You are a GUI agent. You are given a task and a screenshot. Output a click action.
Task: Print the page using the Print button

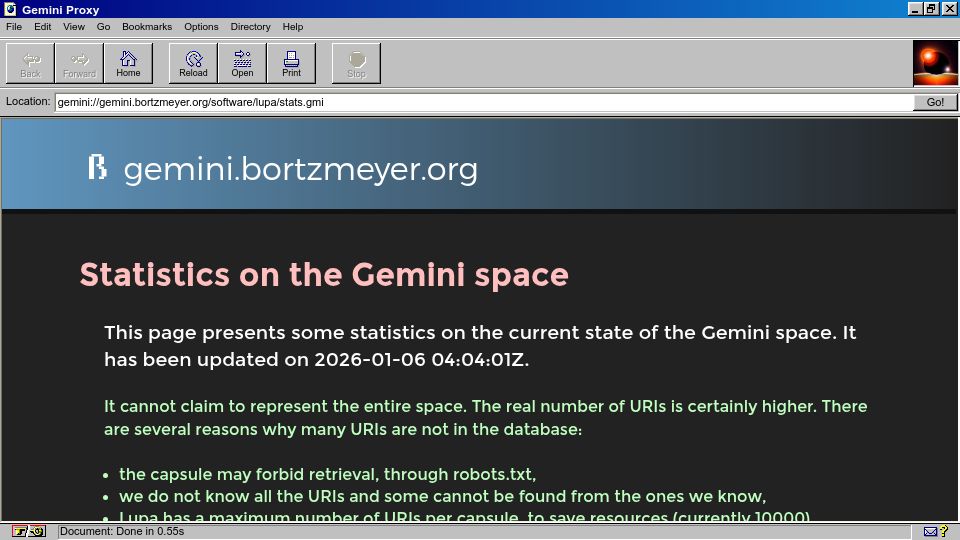291,63
